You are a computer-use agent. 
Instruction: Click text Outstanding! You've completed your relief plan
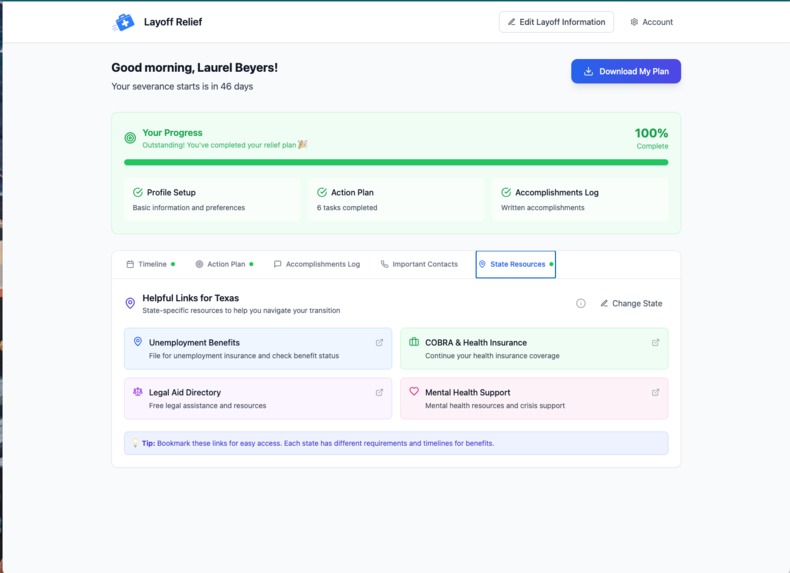219,145
